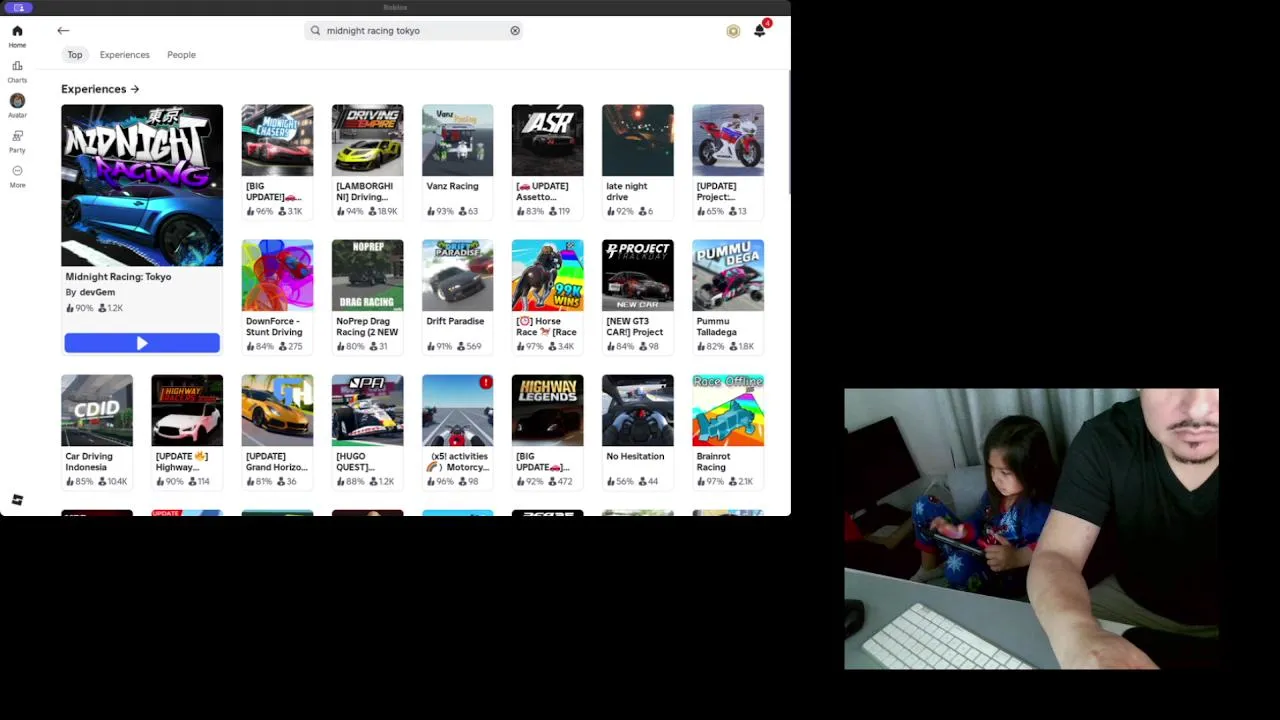The width and height of the screenshot is (1280, 720).
Task: Open the devGem creator link
Action: click(x=97, y=292)
